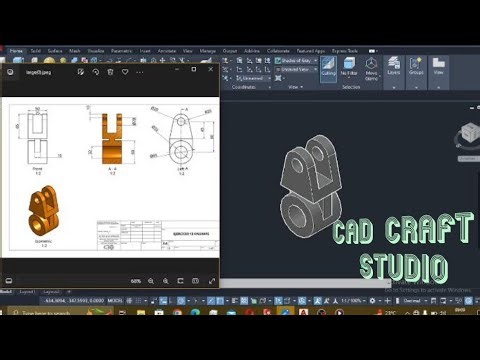Viewport: 480px width, 360px height.
Task: Click the 60% zoom level text
Action: click(136, 281)
